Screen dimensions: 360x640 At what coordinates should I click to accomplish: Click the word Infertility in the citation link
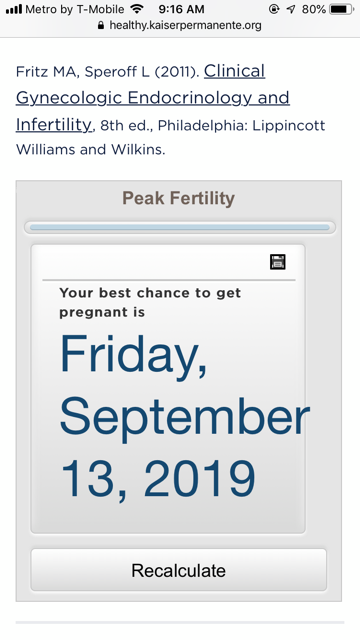[54, 124]
